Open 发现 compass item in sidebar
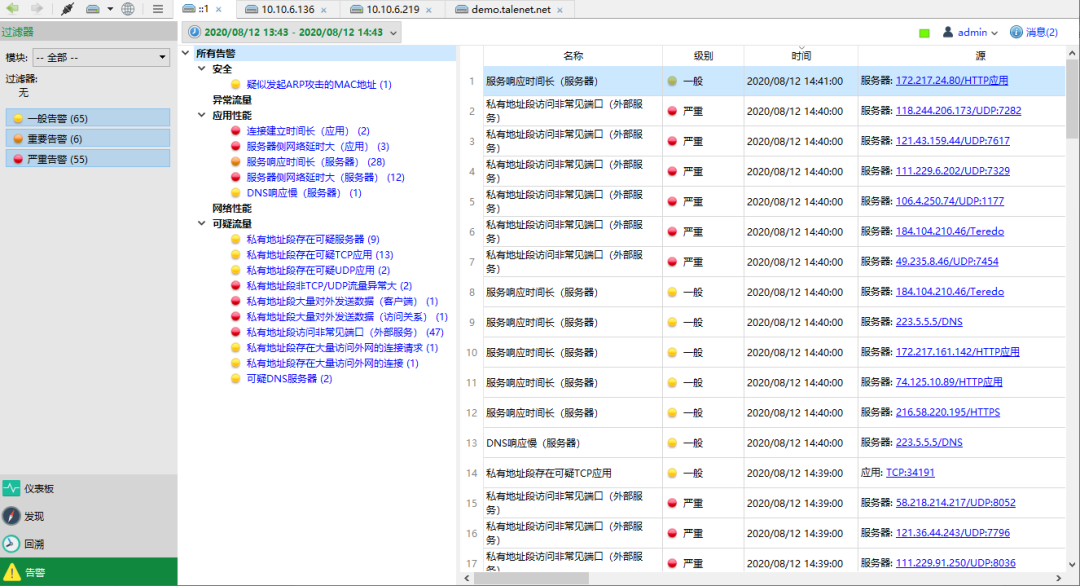1080x586 pixels. click(34, 516)
